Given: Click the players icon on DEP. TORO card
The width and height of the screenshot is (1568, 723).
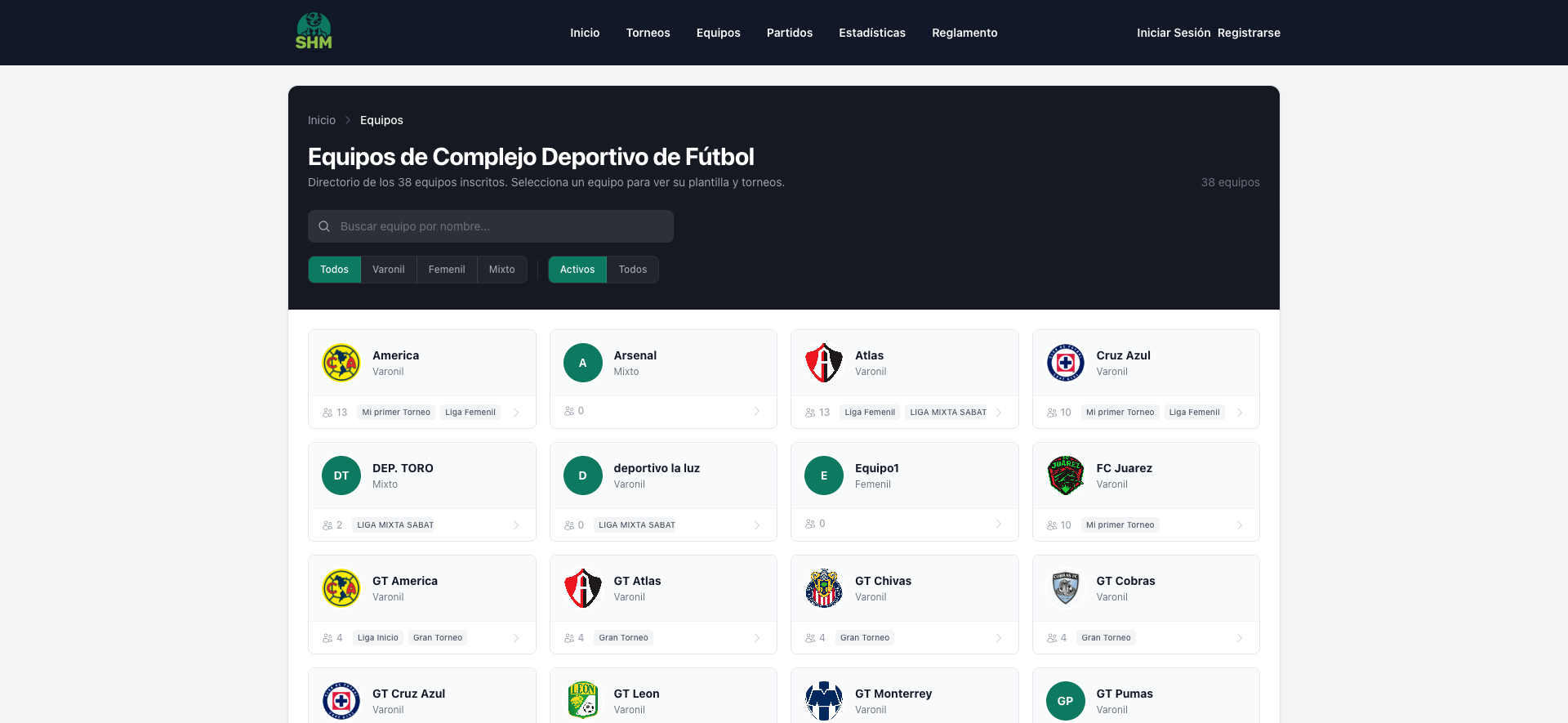Looking at the screenshot, I should point(327,525).
